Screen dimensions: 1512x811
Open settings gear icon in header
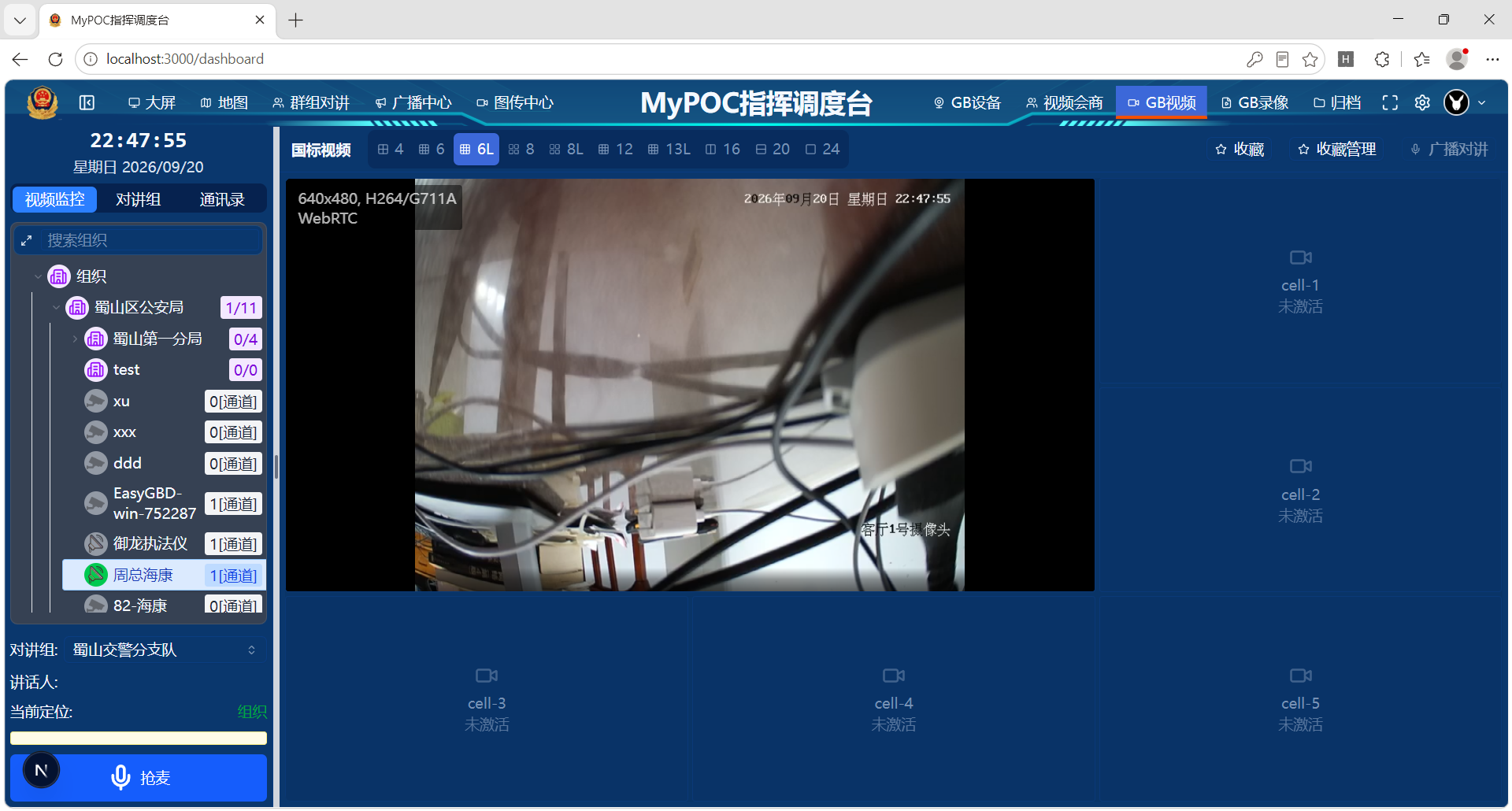[1422, 102]
